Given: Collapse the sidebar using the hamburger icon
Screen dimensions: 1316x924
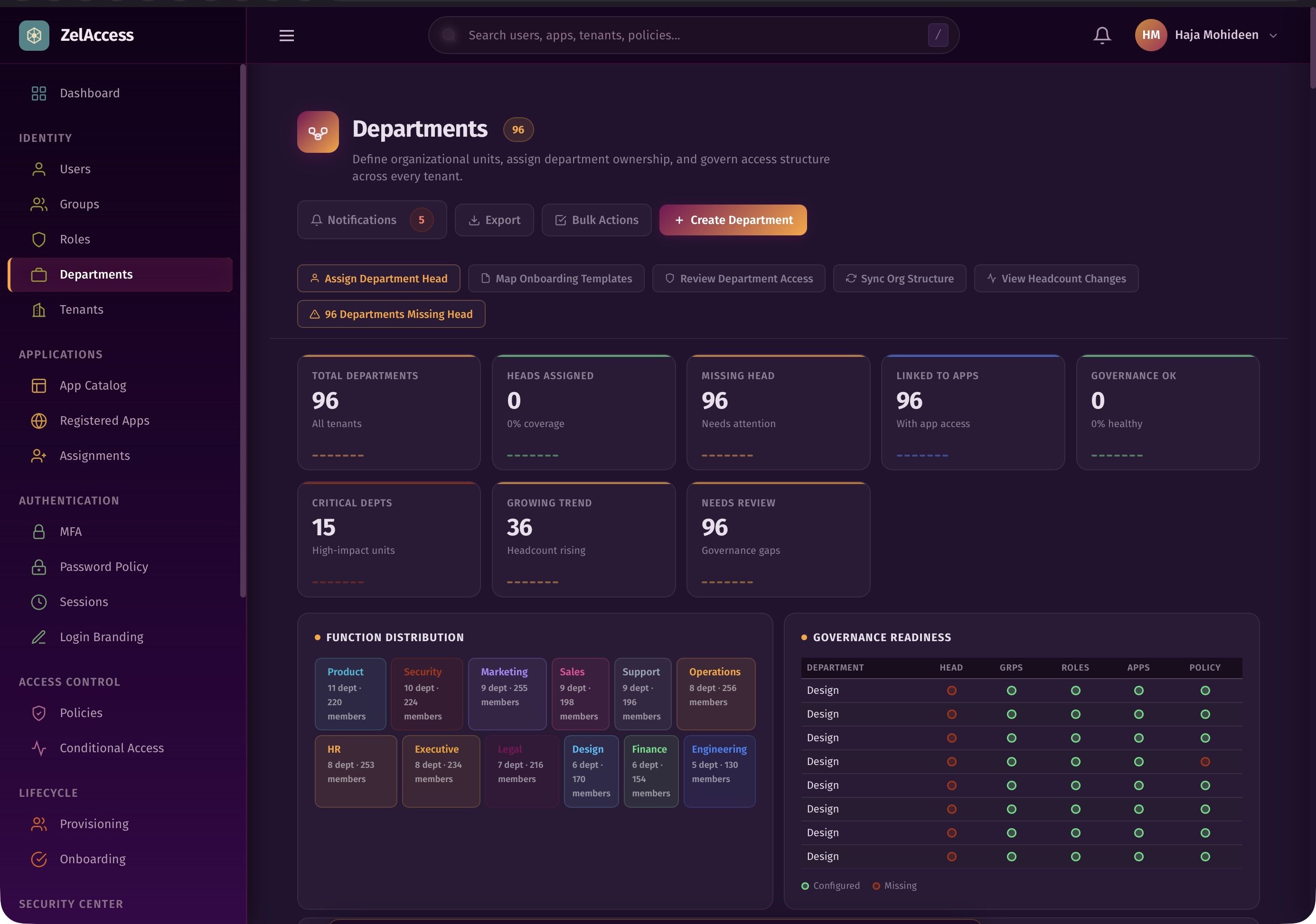Looking at the screenshot, I should pyautogui.click(x=287, y=35).
